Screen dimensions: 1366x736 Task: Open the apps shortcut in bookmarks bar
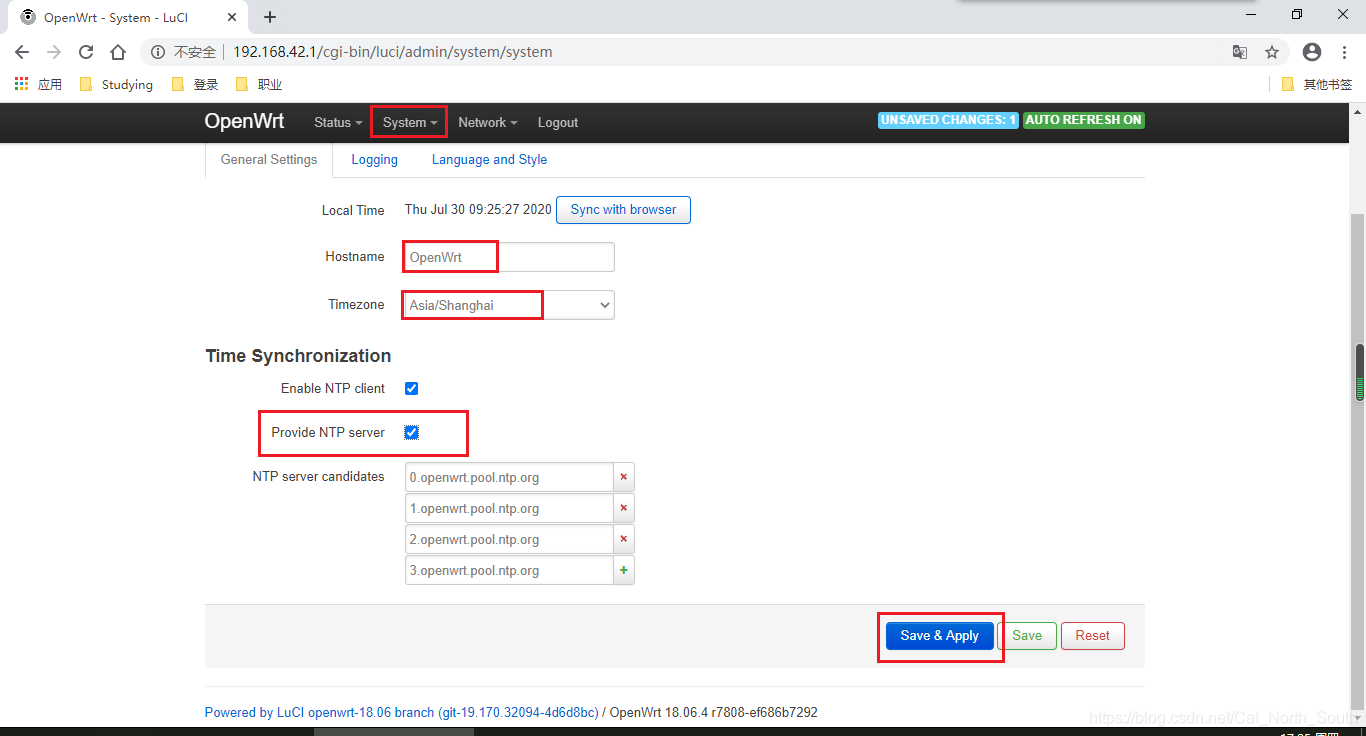point(38,85)
